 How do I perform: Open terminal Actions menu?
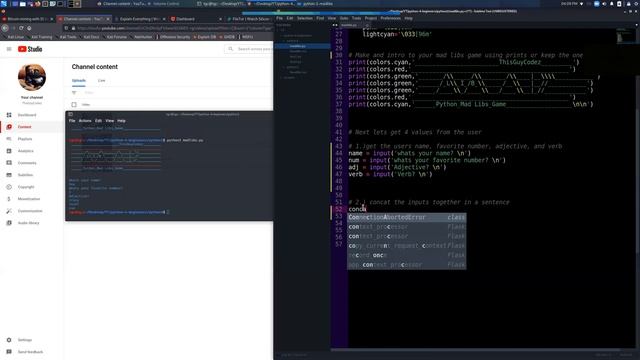pyautogui.click(x=85, y=121)
